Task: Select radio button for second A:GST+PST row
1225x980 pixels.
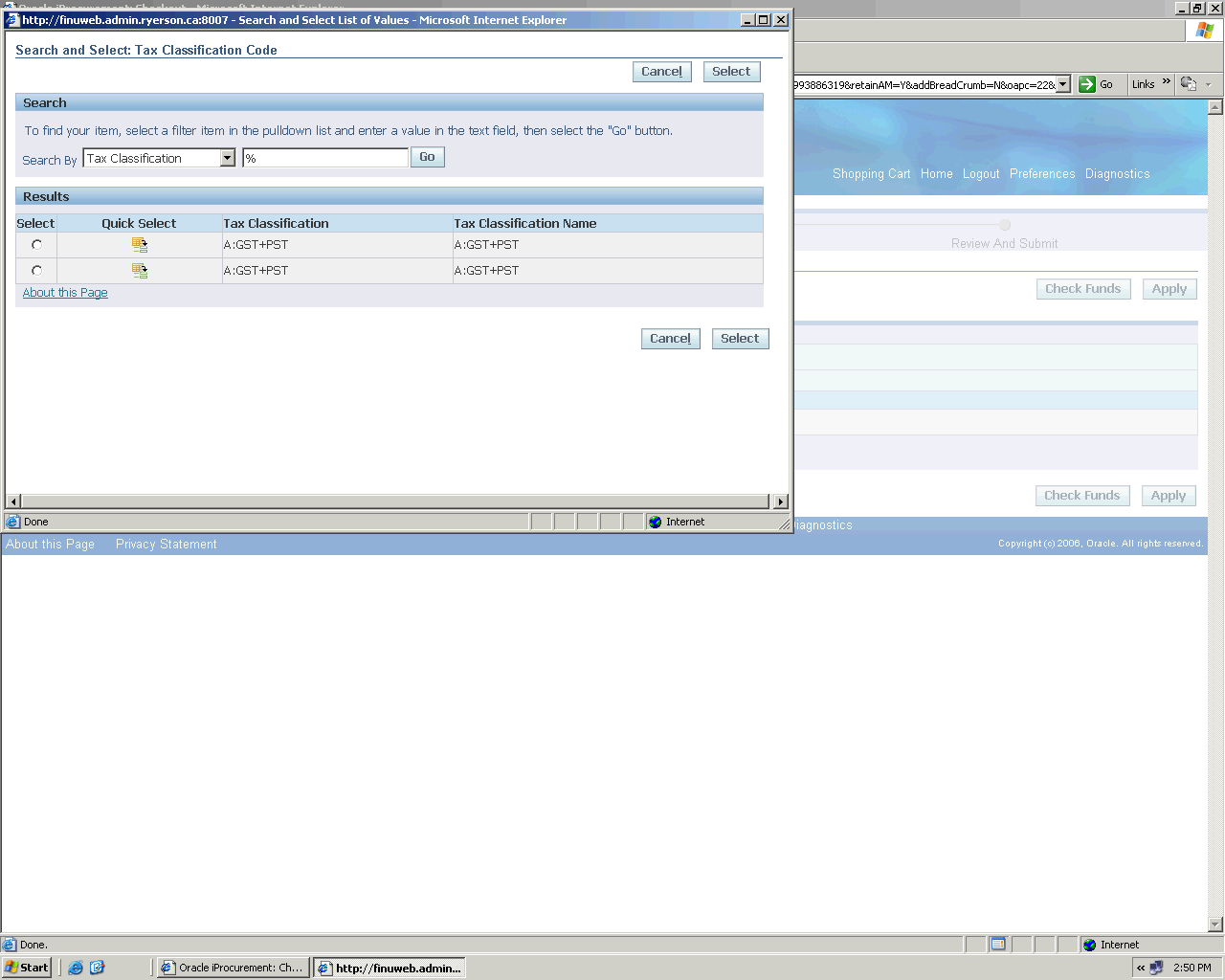Action: click(x=36, y=271)
